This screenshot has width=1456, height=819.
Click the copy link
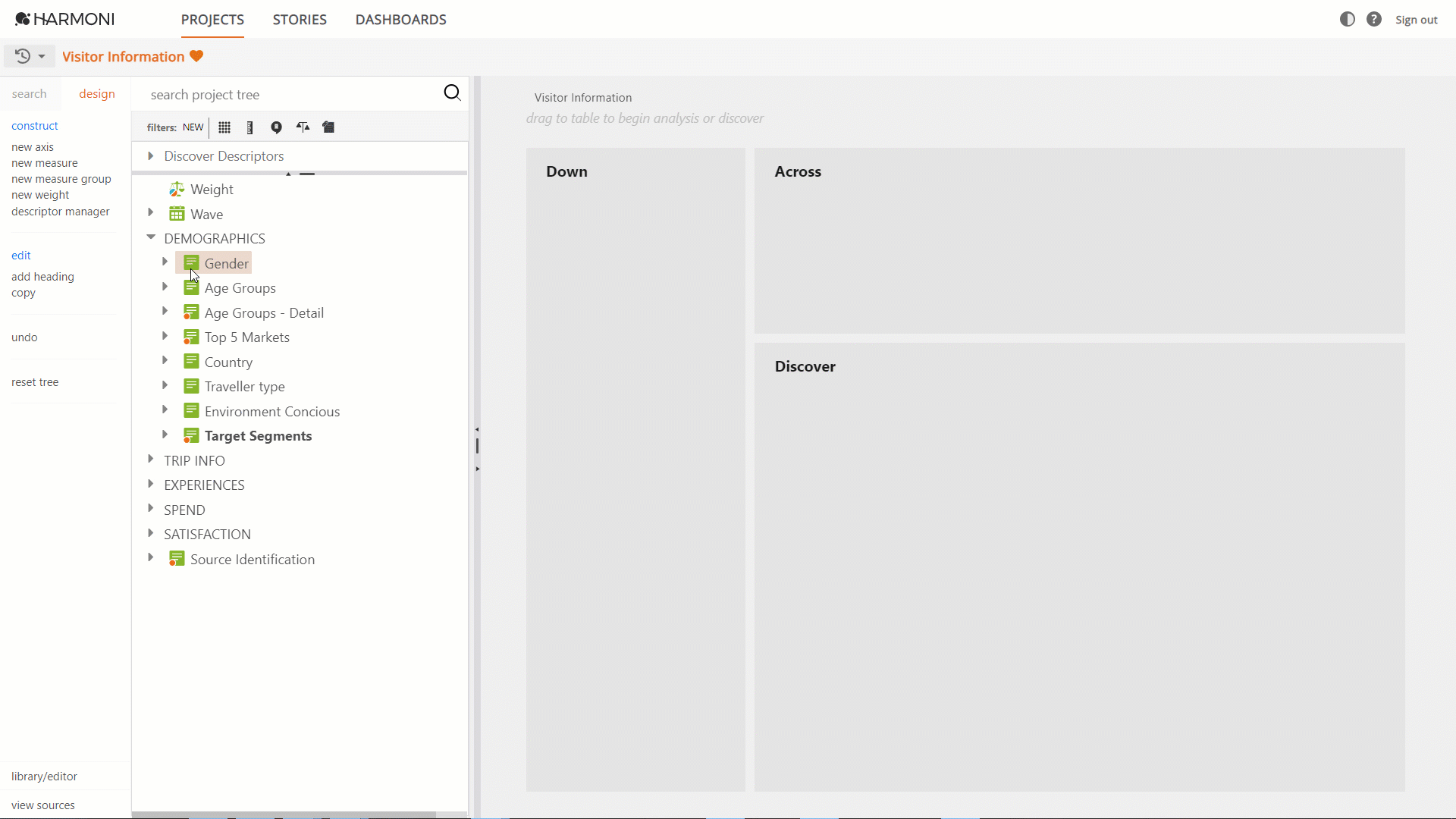pyautogui.click(x=24, y=293)
